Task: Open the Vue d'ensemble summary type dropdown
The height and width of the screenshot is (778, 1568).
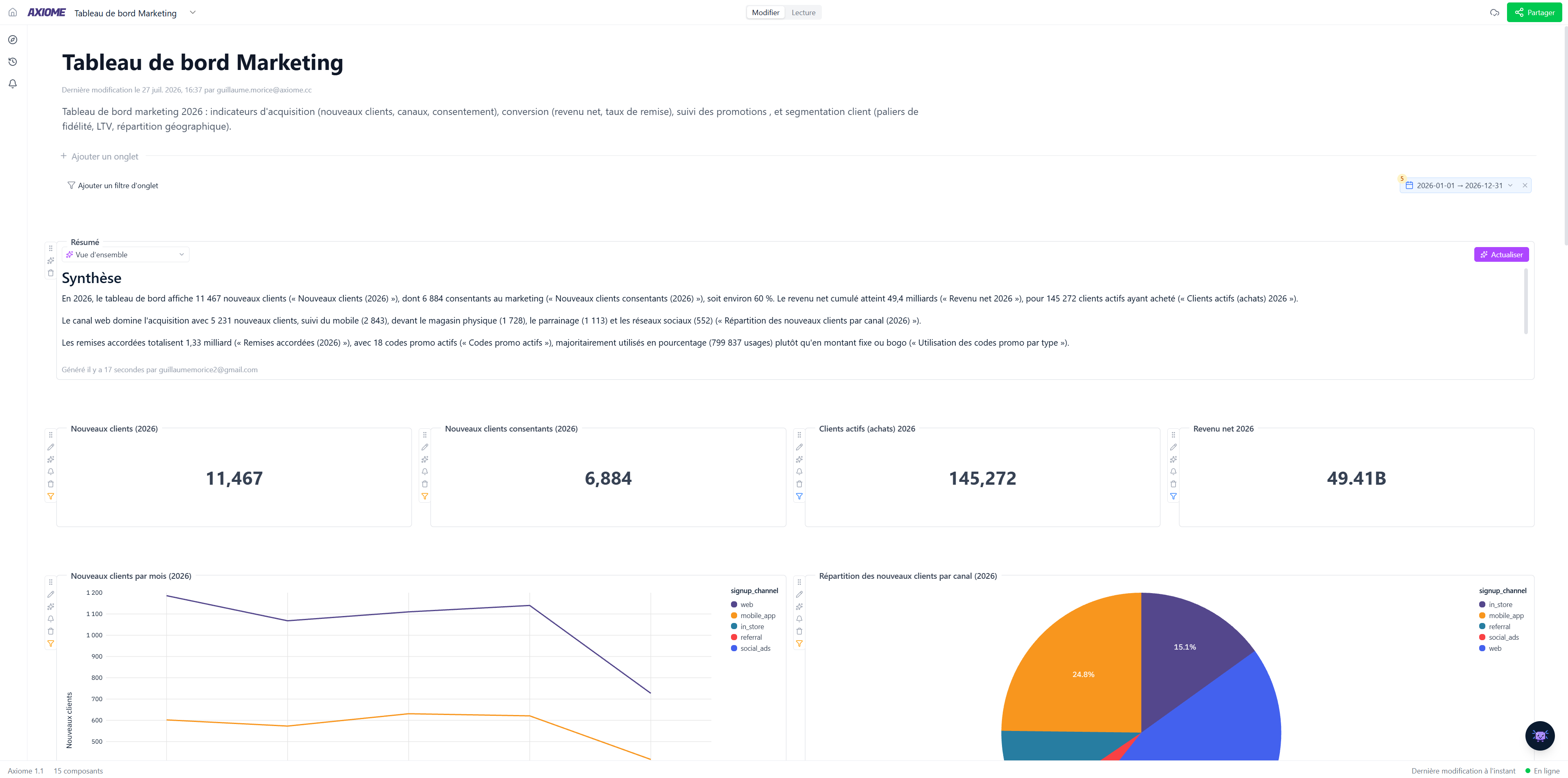Action: pyautogui.click(x=125, y=254)
